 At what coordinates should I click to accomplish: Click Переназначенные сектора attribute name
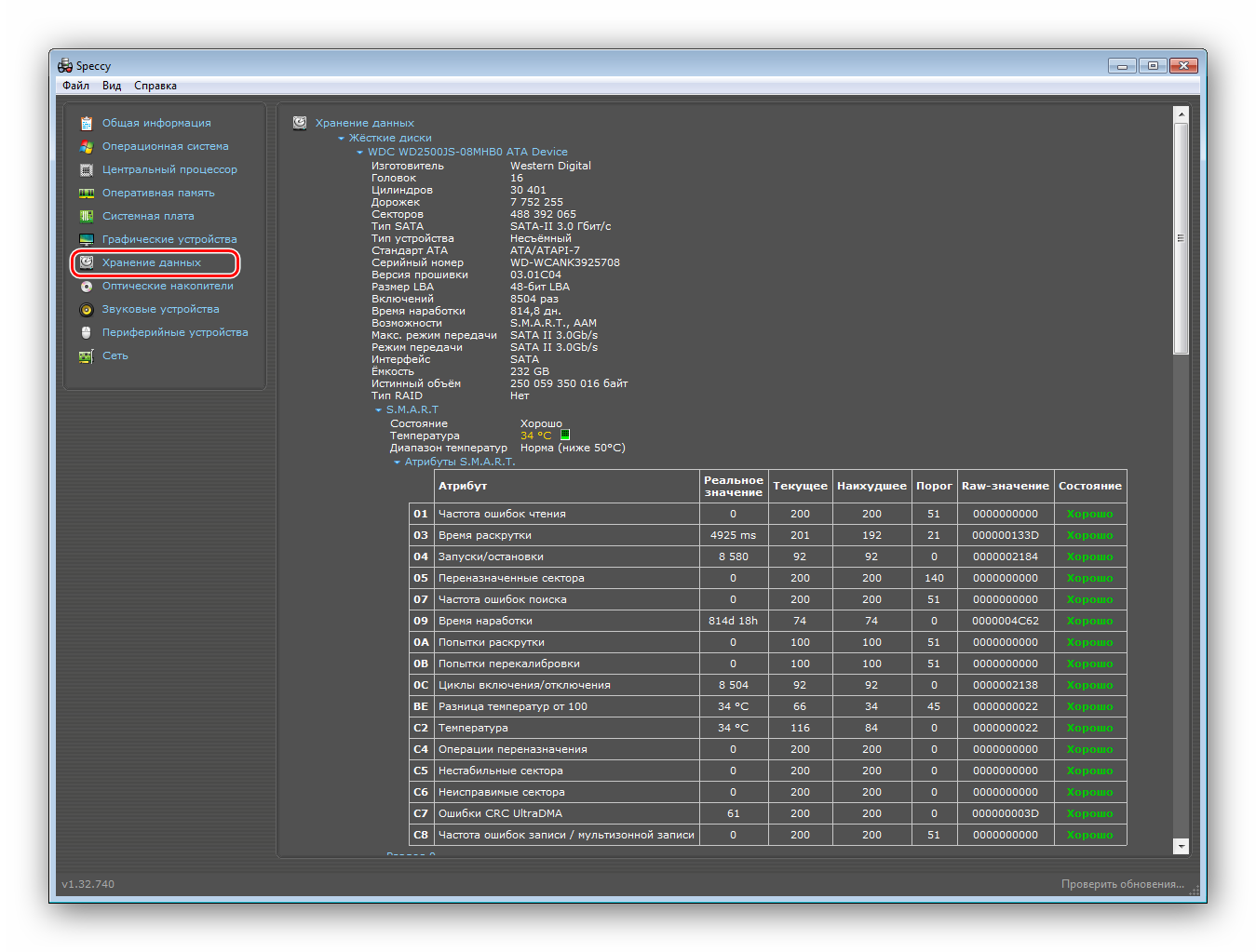tap(511, 578)
